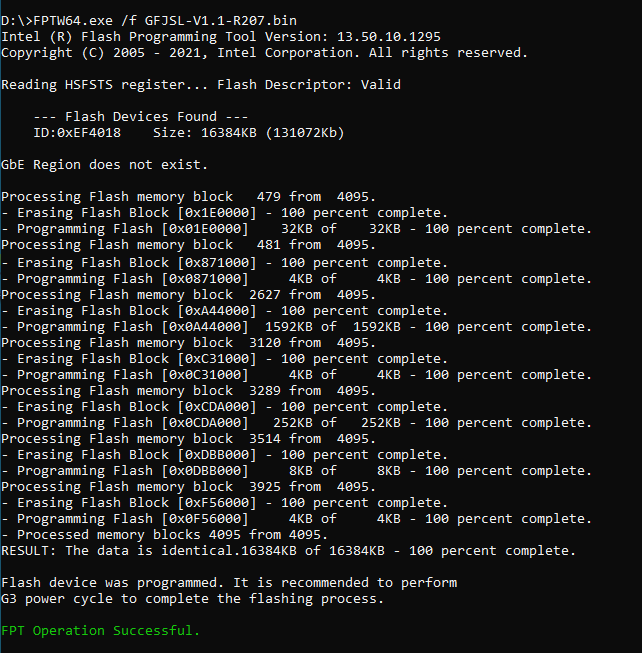Click the Flash Programming Tool version number 13.50.10.1295
642x653 pixels.
coord(388,37)
